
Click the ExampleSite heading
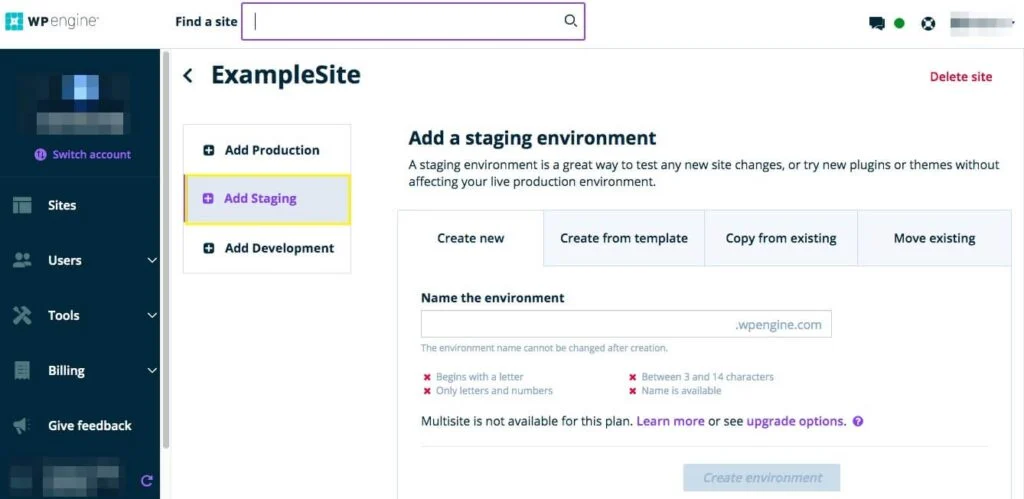pos(285,75)
